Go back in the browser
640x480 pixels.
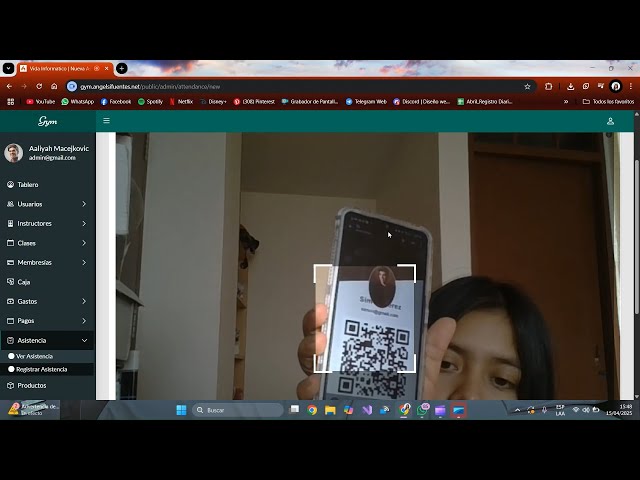coord(9,87)
